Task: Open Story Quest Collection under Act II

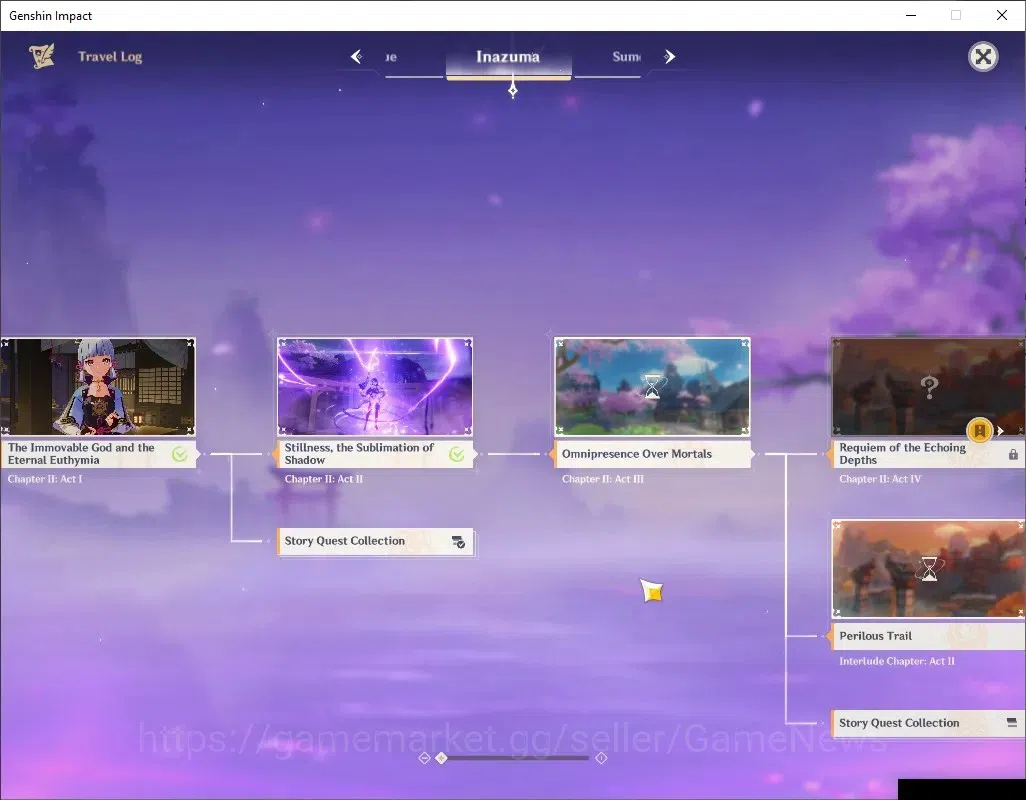Action: (375, 542)
